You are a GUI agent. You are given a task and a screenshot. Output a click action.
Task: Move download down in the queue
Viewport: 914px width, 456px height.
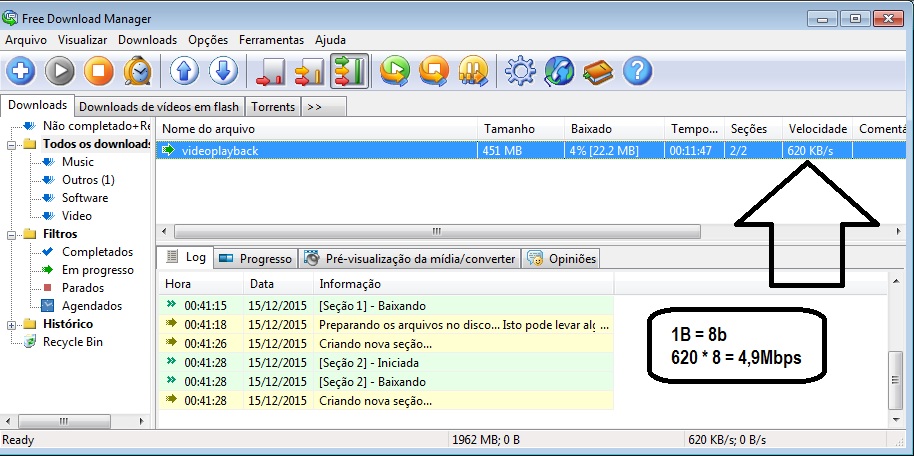pyautogui.click(x=223, y=71)
